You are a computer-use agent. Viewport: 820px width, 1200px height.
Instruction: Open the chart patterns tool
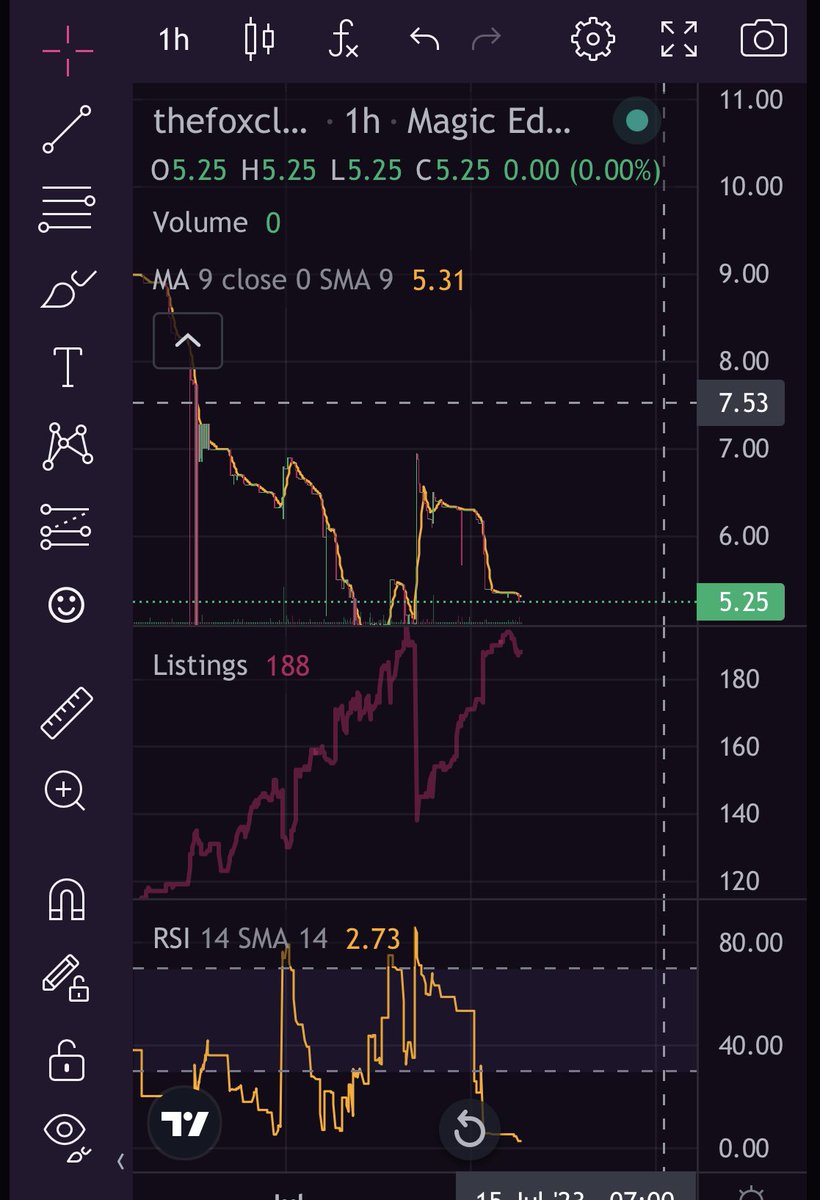[x=67, y=446]
